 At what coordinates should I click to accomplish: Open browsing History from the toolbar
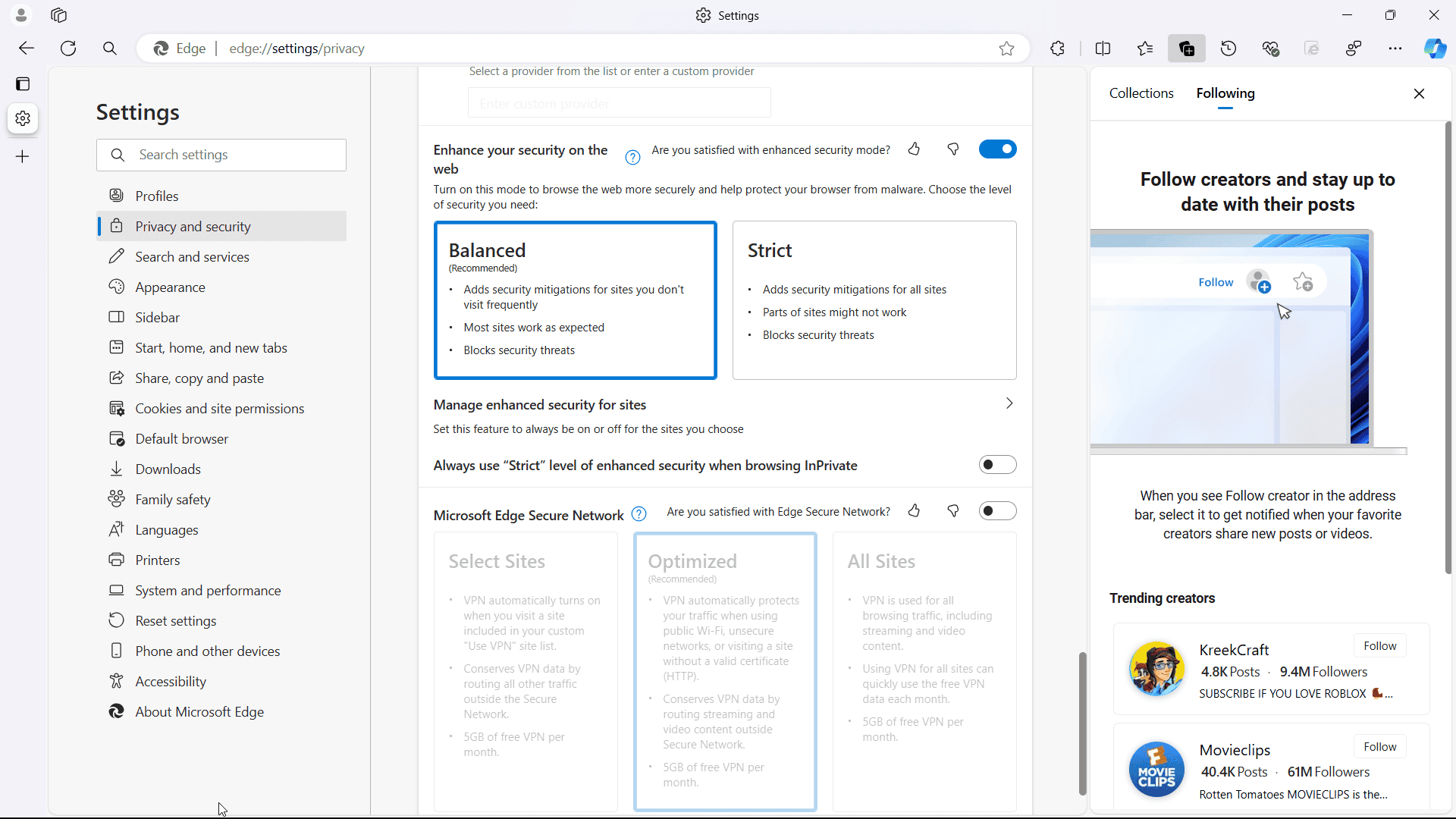point(1228,48)
